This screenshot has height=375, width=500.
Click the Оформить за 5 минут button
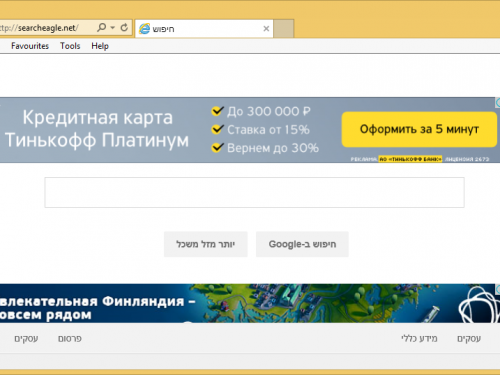[x=419, y=129]
